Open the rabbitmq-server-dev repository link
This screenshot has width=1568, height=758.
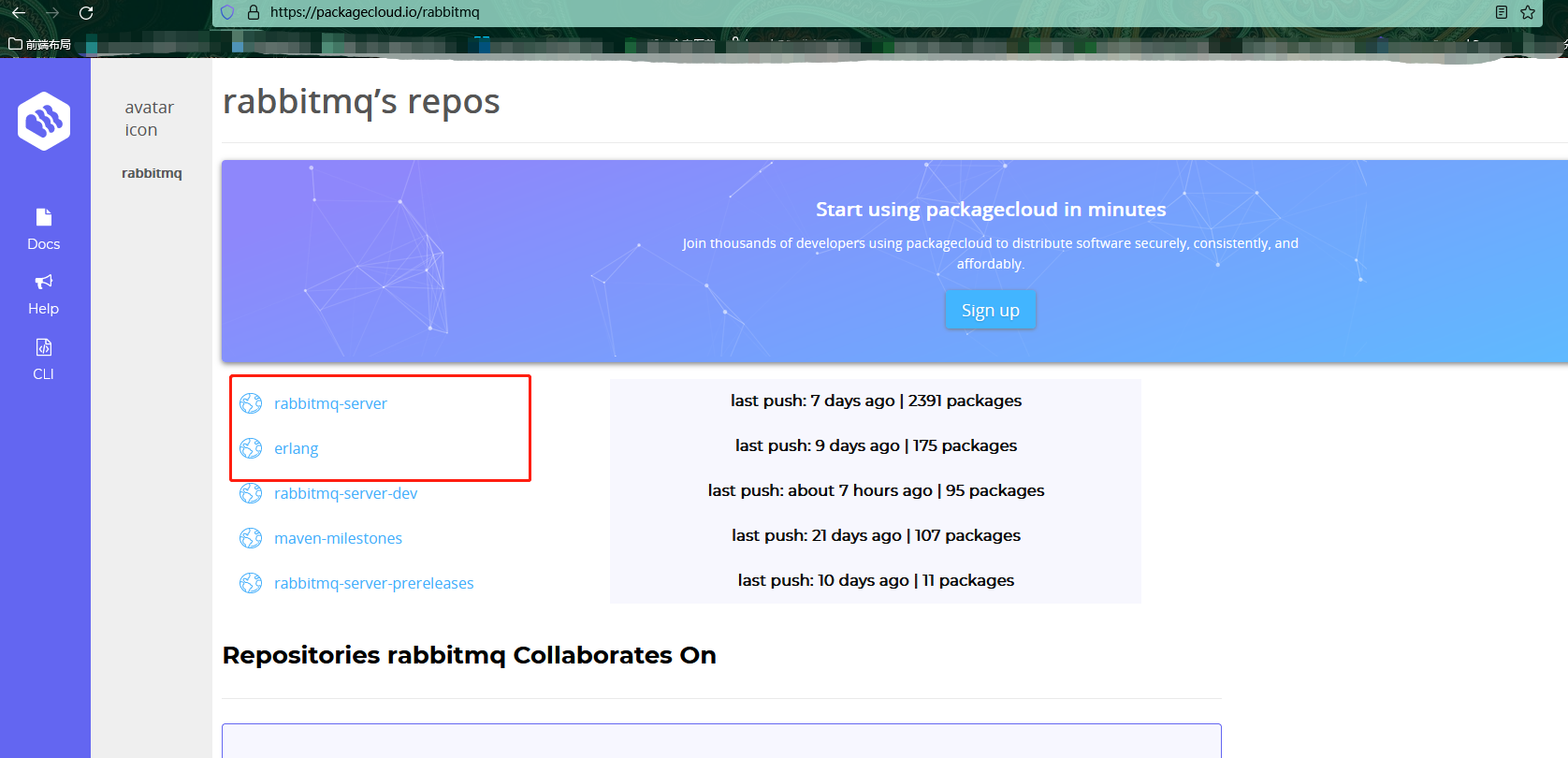[345, 493]
